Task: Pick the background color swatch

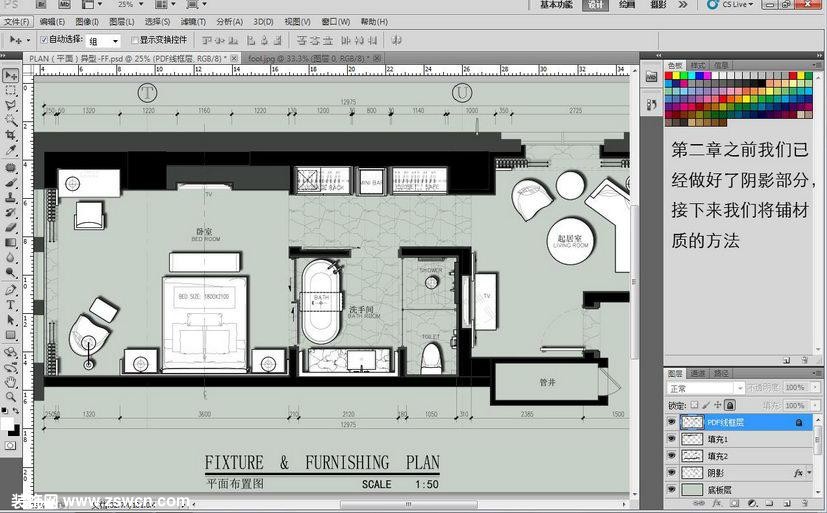Action: click(x=15, y=431)
